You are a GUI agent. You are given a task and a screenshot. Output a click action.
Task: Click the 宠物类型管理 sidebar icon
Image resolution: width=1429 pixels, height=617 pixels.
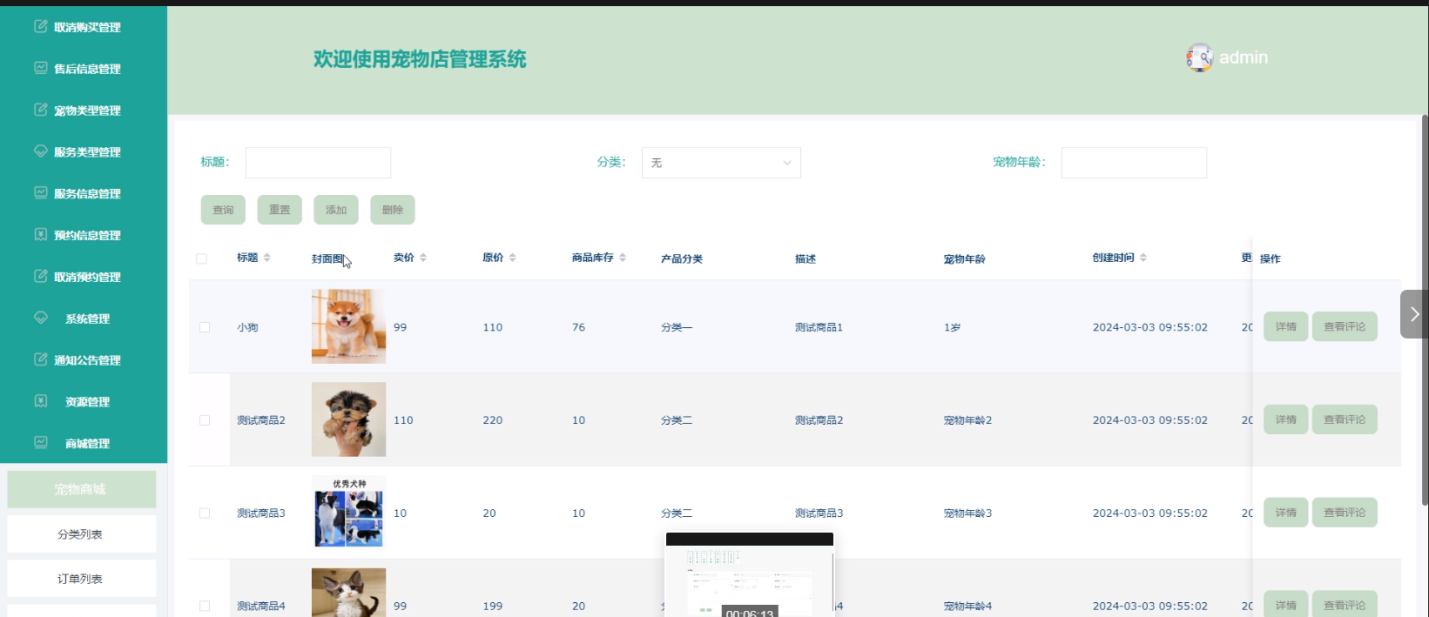point(41,110)
